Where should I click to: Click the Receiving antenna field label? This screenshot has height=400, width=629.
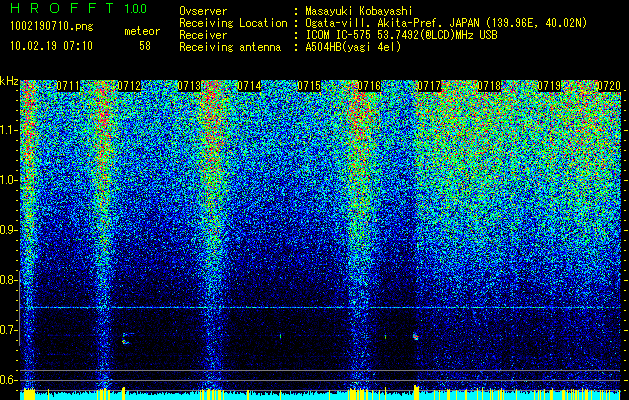coord(230,47)
